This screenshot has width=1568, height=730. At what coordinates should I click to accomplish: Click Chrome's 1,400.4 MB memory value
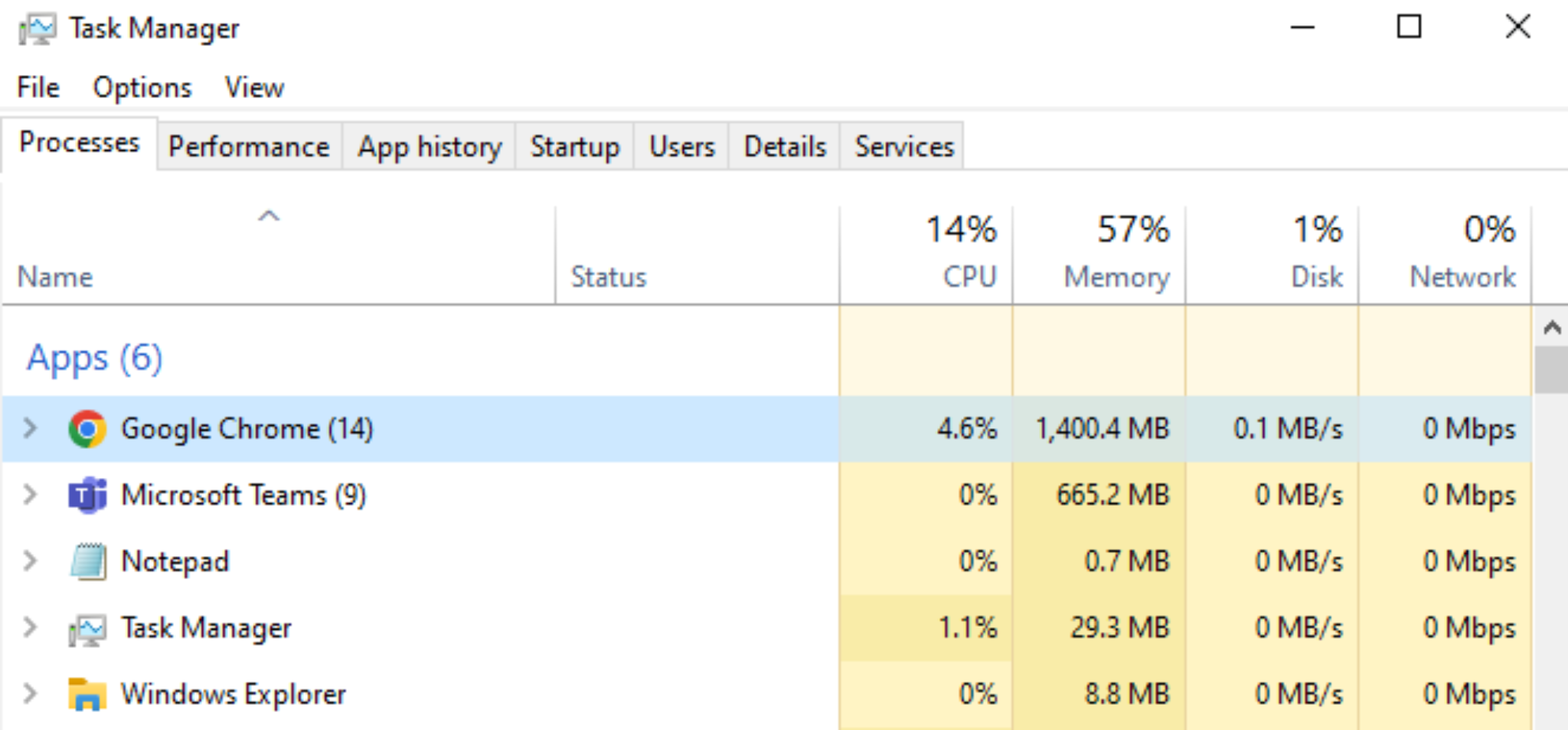pyautogui.click(x=1102, y=428)
